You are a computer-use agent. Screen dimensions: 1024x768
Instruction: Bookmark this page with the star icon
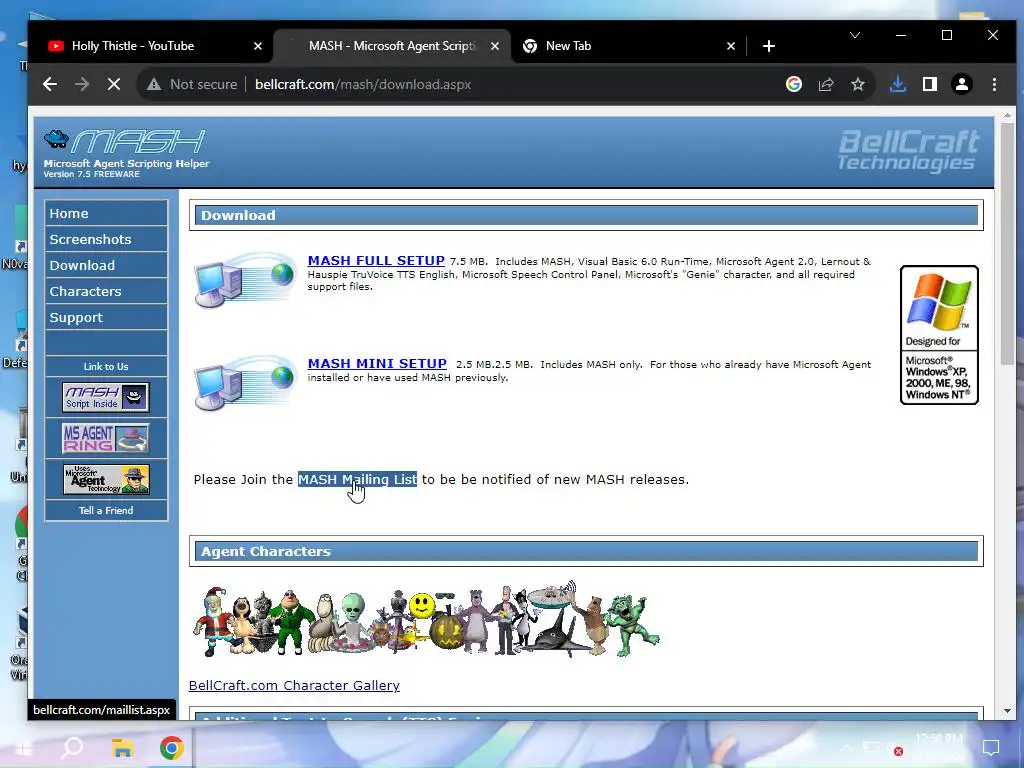pos(858,84)
